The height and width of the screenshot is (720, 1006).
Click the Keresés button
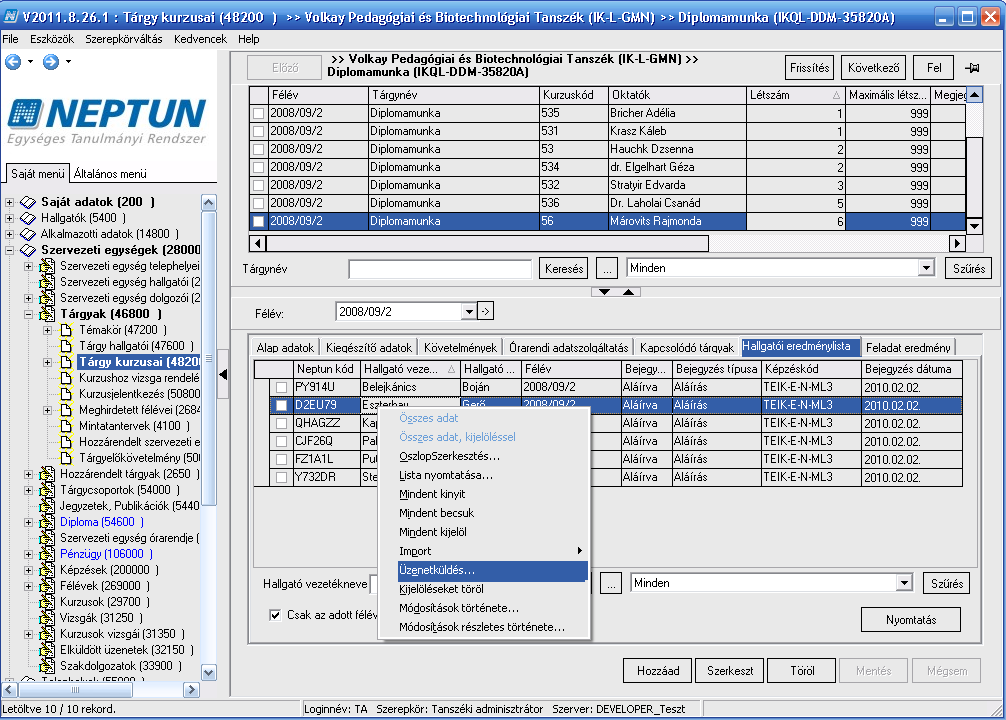[564, 269]
